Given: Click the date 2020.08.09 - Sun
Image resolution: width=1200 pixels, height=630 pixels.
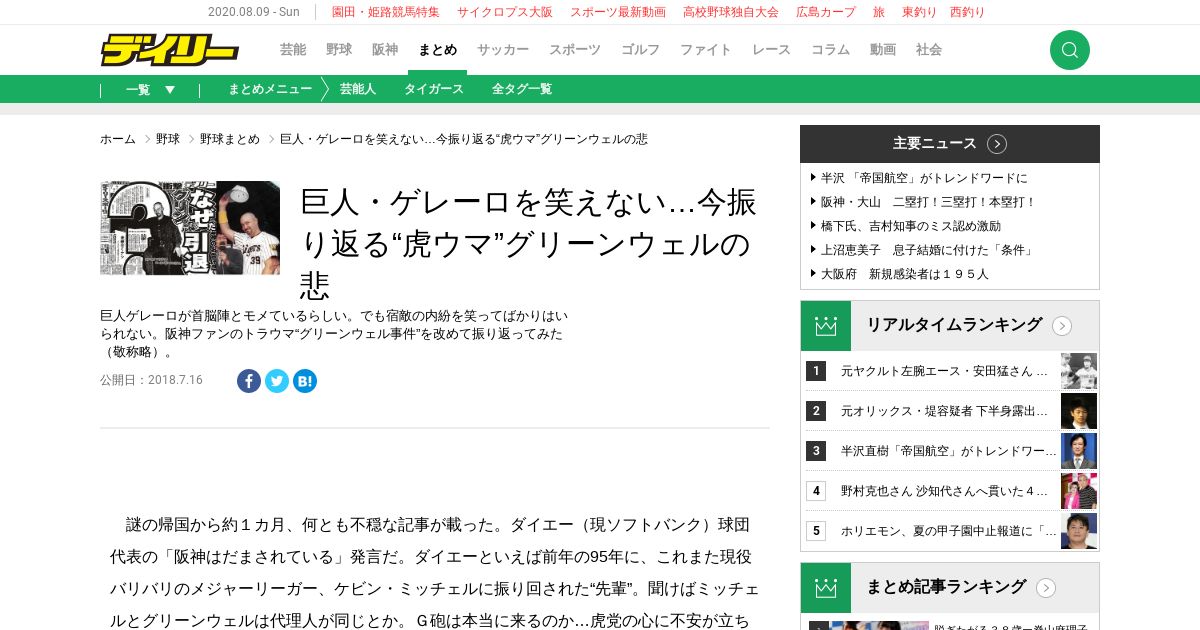Looking at the screenshot, I should tap(254, 12).
